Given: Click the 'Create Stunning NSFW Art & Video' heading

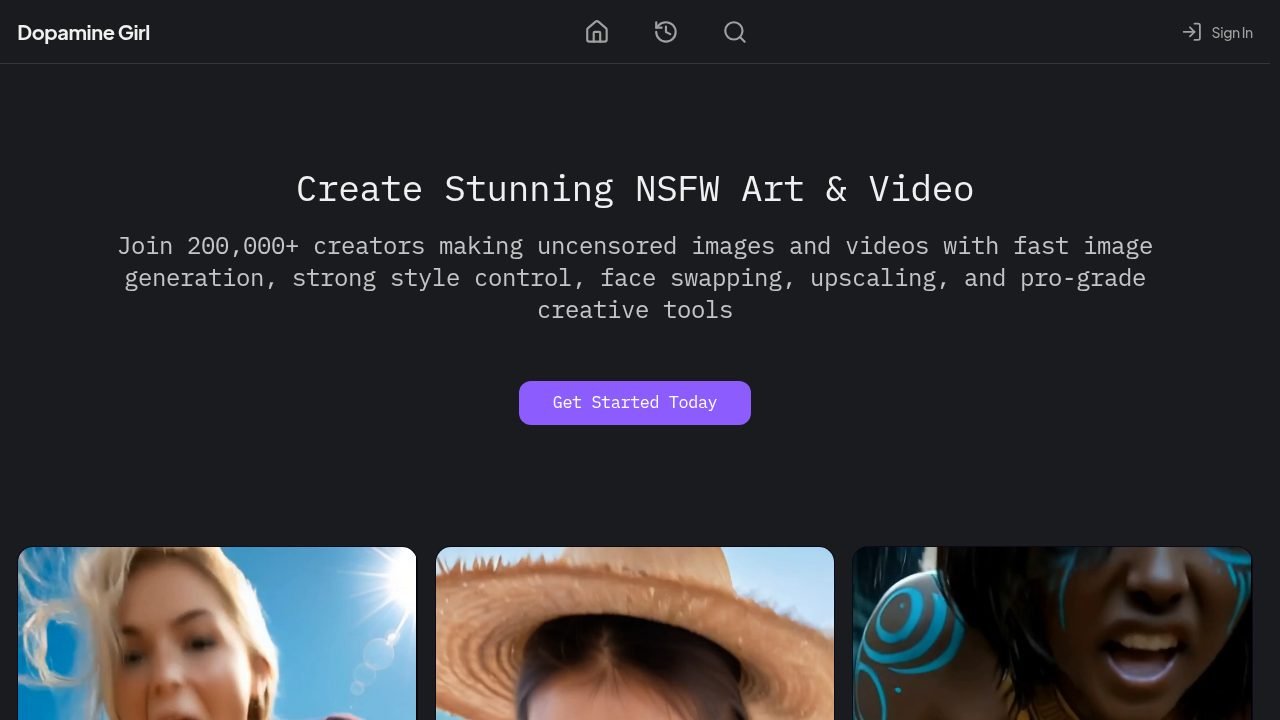Looking at the screenshot, I should 635,189.
